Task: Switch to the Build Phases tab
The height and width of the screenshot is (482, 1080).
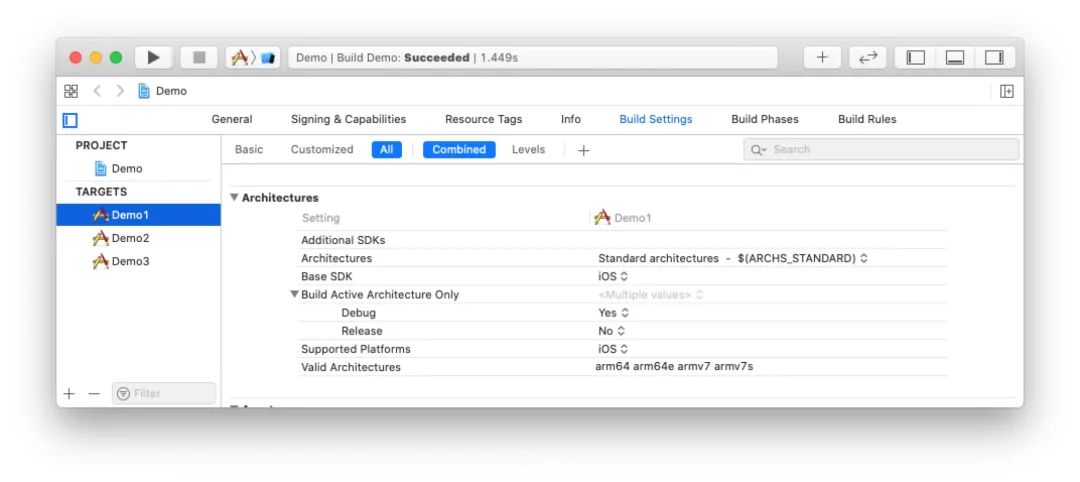Action: point(764,119)
